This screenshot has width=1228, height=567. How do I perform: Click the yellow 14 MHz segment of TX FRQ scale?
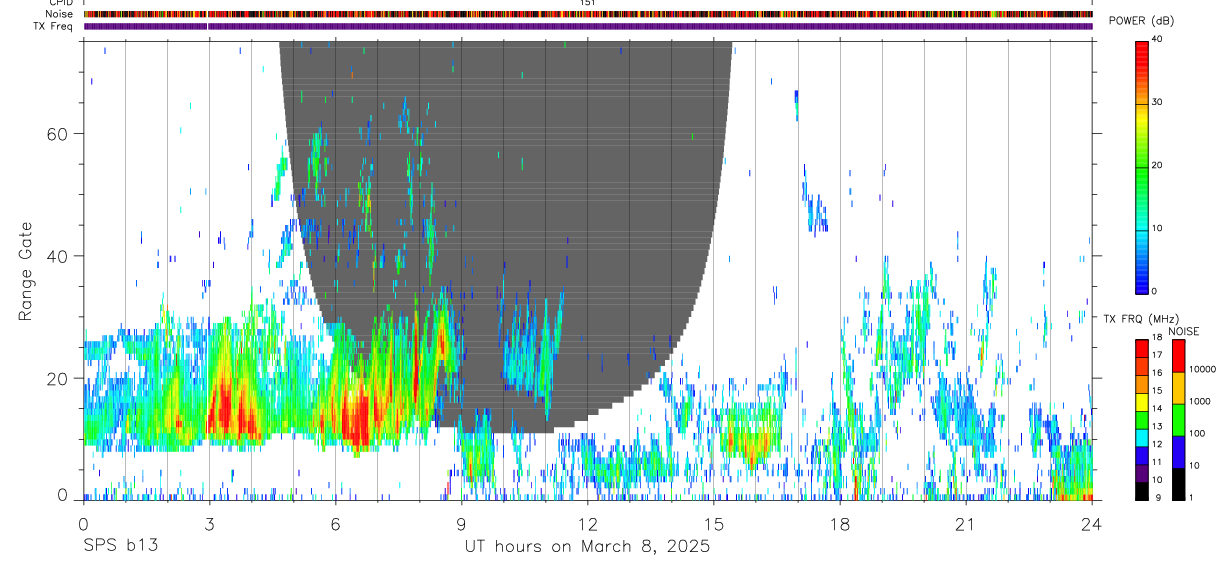1142,402
